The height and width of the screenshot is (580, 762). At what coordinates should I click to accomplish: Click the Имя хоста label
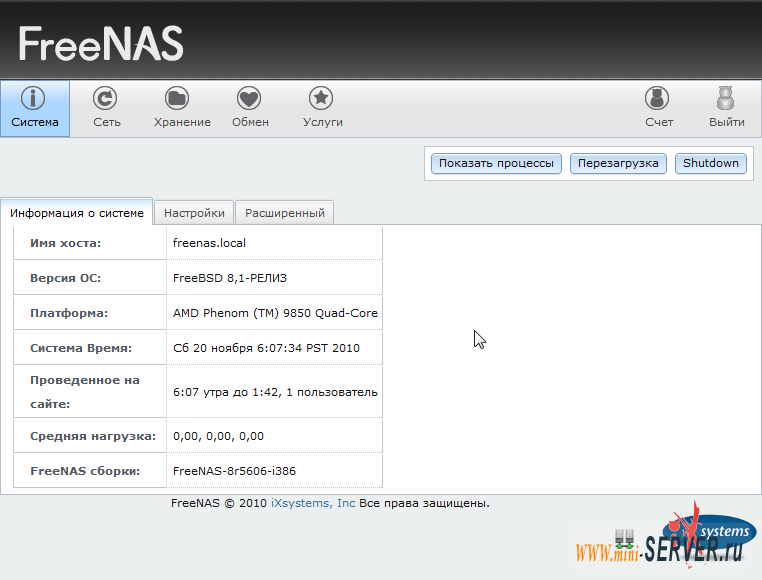pos(66,243)
